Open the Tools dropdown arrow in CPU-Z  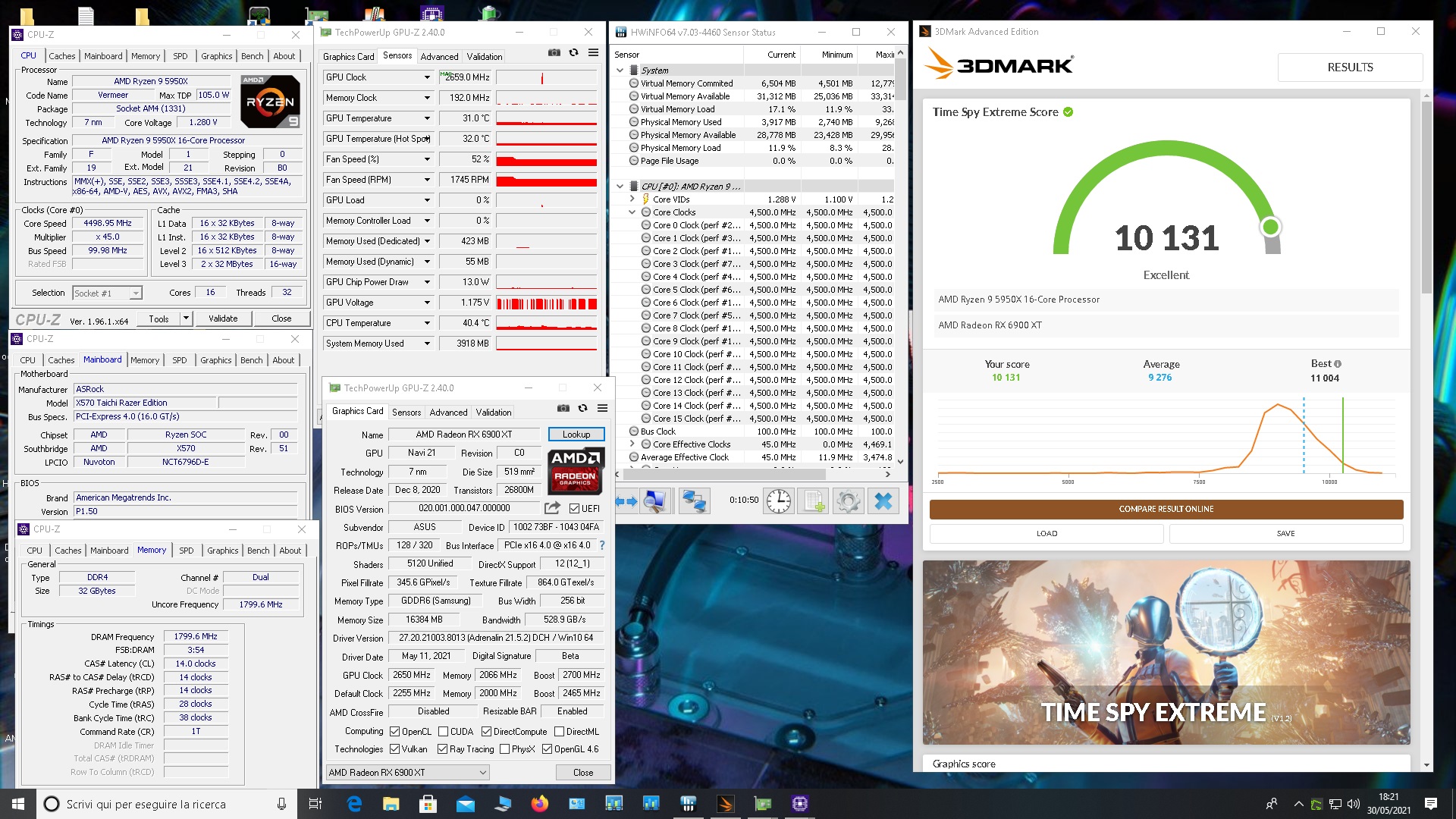click(x=186, y=318)
